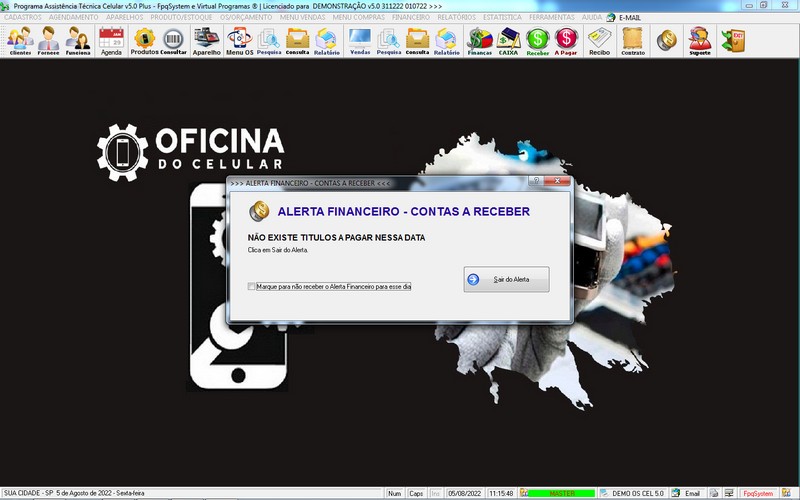The height and width of the screenshot is (500, 800).
Task: Click the time 11:15:48 in status bar
Action: point(501,493)
